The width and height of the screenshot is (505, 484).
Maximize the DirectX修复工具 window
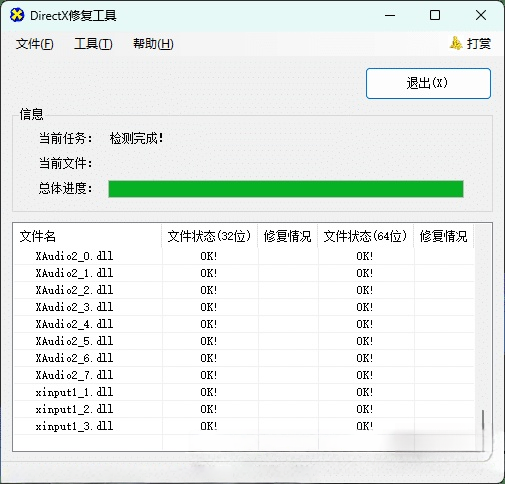pos(435,15)
